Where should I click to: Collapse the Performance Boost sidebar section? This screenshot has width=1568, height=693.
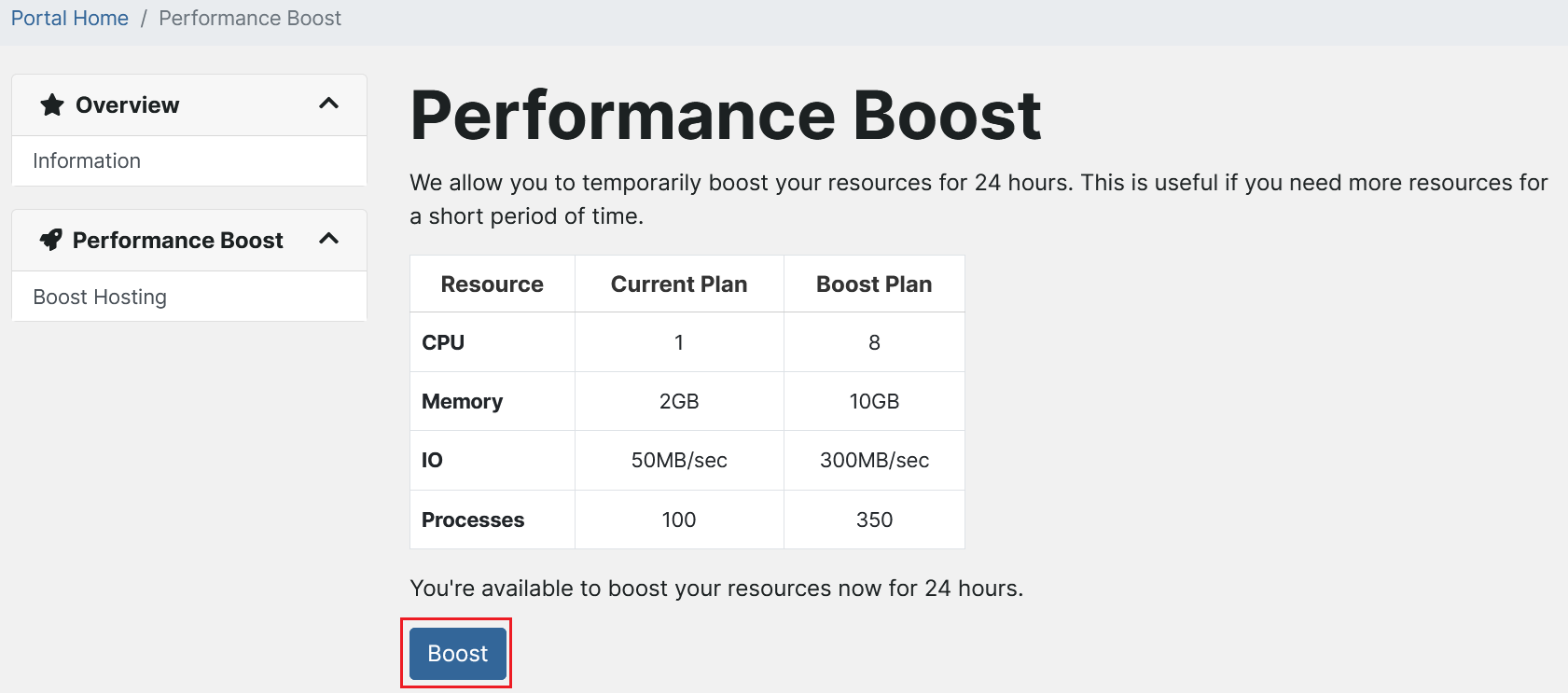point(328,240)
